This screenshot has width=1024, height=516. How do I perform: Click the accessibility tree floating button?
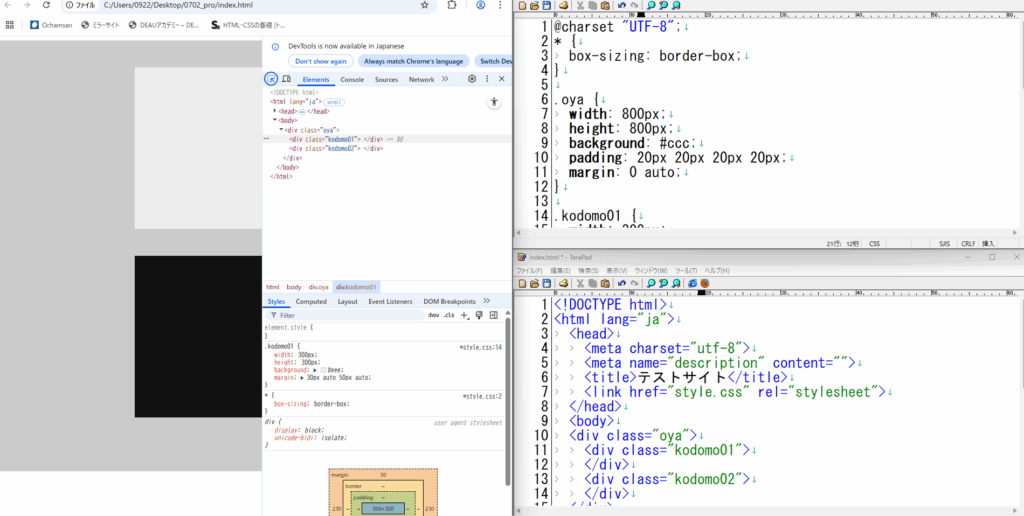493,102
